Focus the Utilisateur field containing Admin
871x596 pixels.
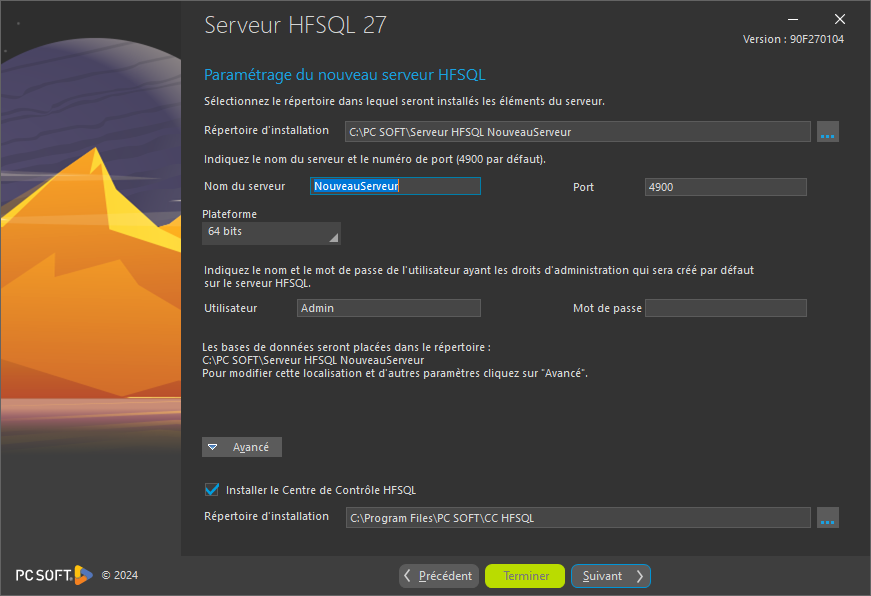pos(389,308)
